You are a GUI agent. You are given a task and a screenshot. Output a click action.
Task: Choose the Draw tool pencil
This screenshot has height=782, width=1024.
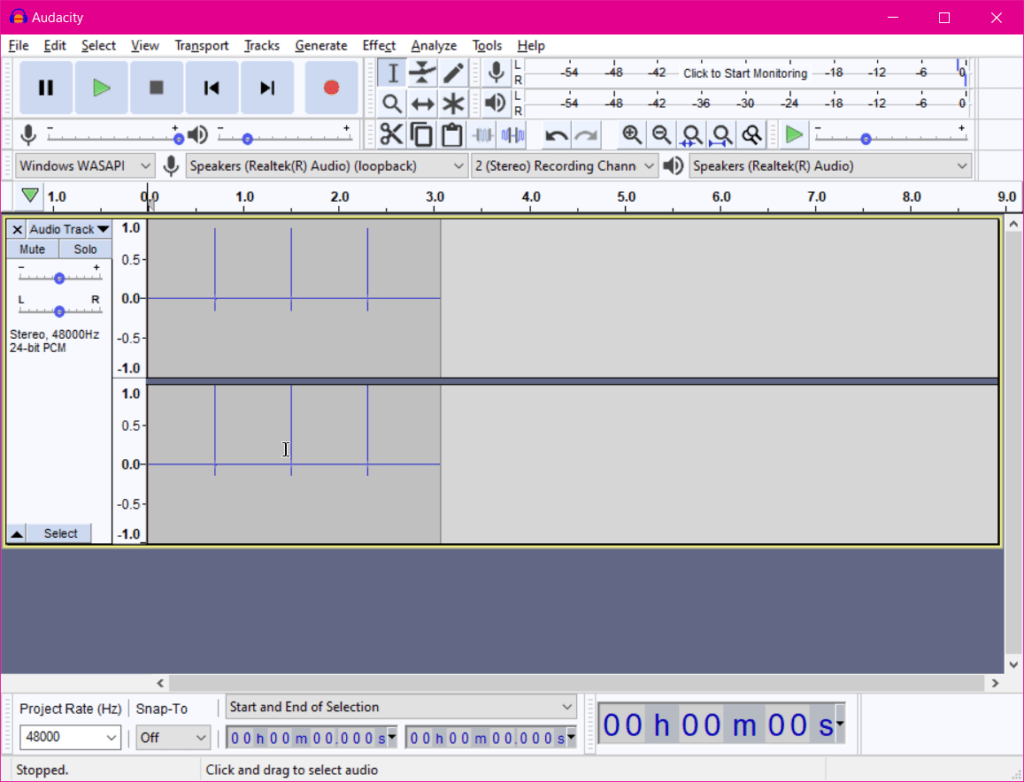point(453,73)
